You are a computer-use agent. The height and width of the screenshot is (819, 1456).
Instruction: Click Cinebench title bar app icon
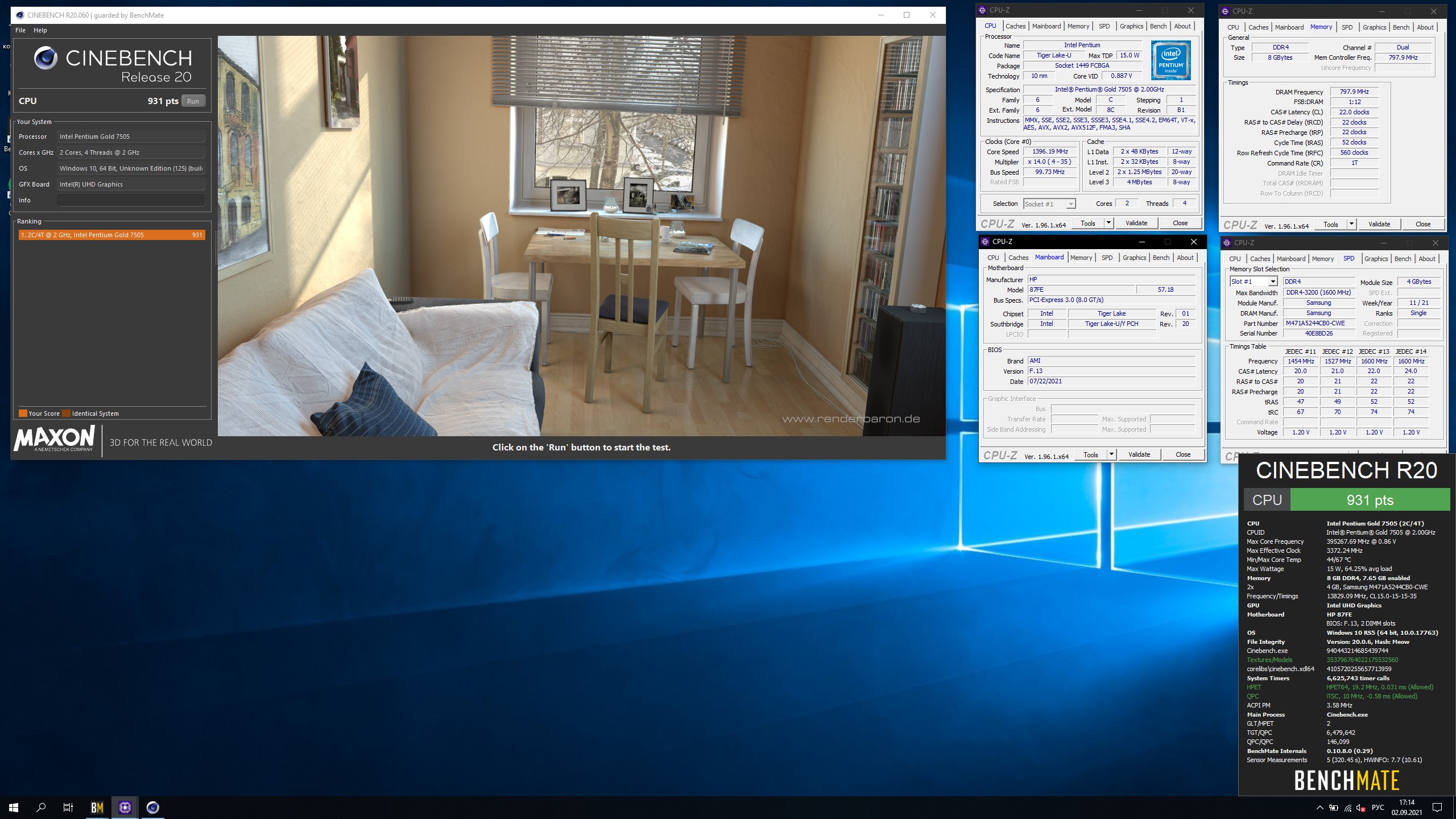pyautogui.click(x=20, y=15)
